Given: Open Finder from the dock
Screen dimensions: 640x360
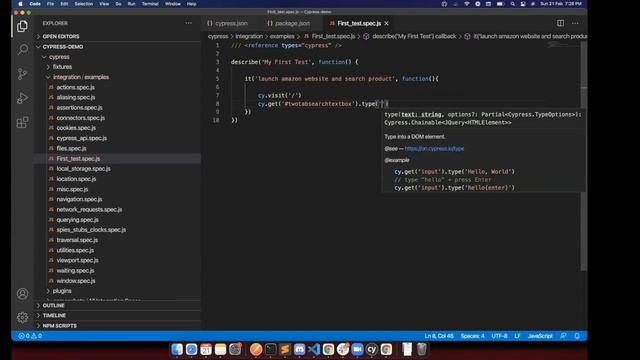Looking at the screenshot, I should 177,349.
